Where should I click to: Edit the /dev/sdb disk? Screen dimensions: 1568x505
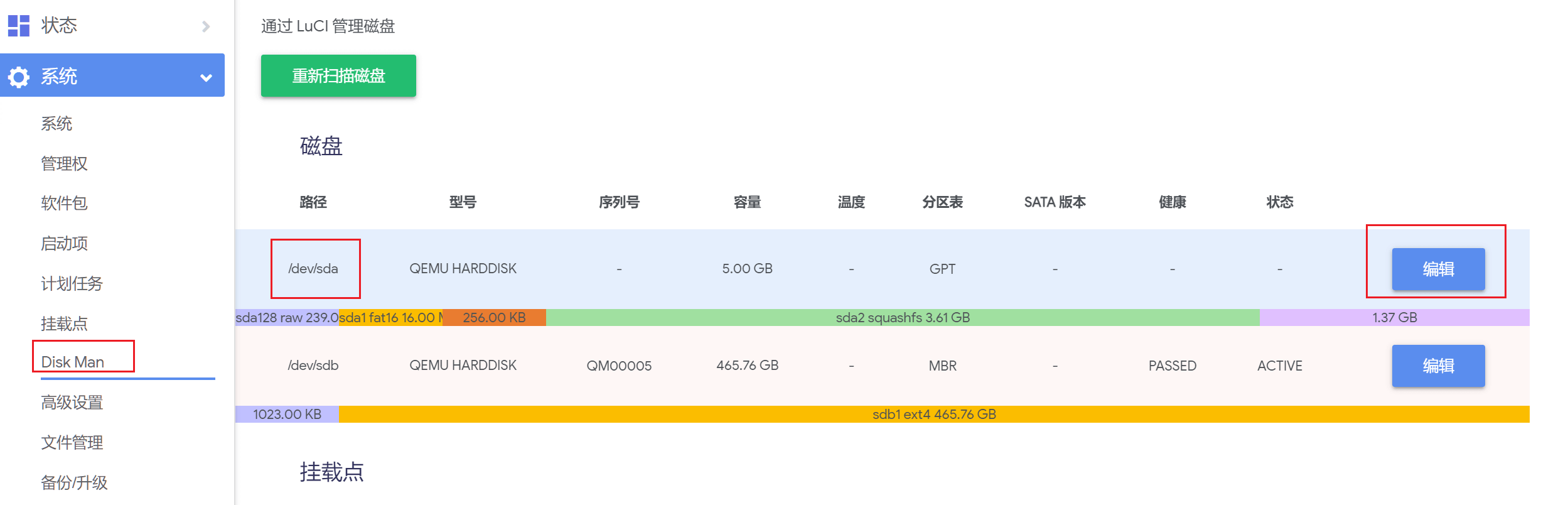point(1438,366)
